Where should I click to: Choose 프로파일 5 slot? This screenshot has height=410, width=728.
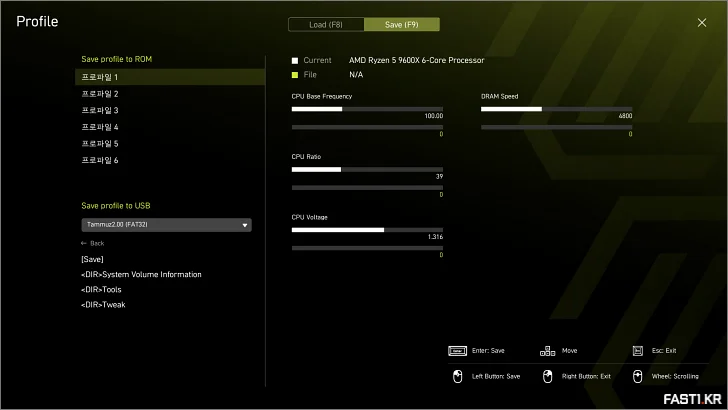[x=170, y=144]
